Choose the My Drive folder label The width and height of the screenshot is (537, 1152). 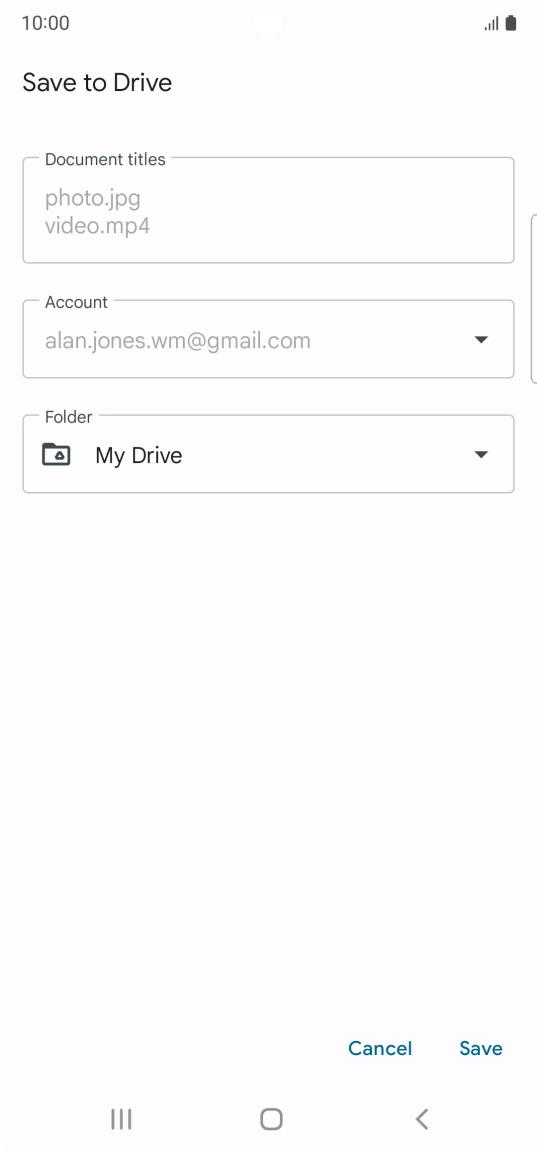click(139, 456)
